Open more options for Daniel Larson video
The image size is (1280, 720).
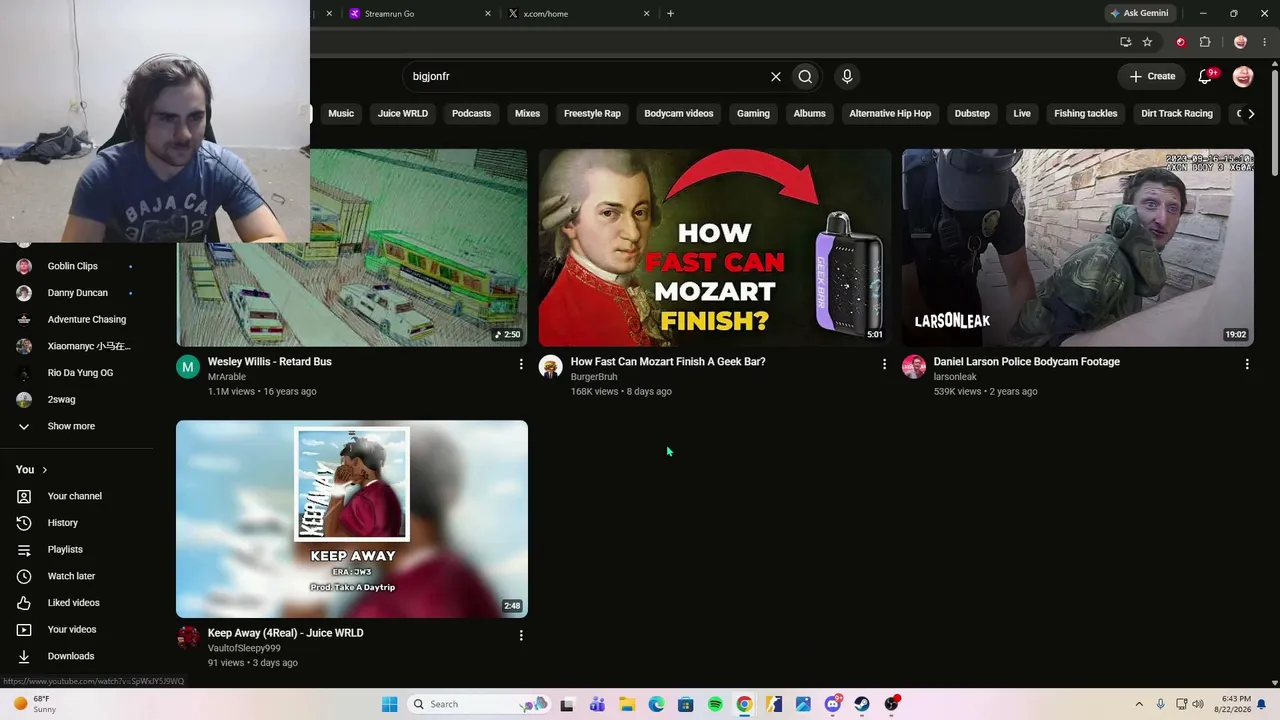point(1247,364)
